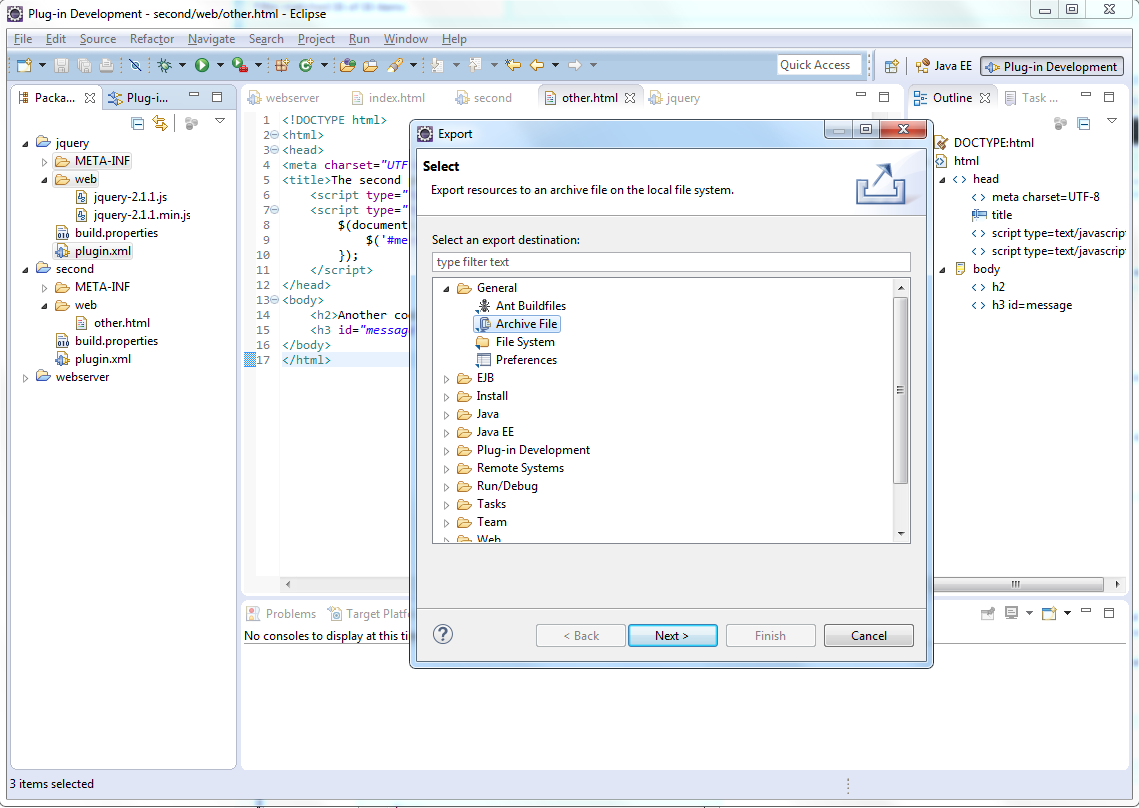Image resolution: width=1139 pixels, height=808 pixels.
Task: Select jquery-2.1.1.min.js in Package Explorer
Action: (x=134, y=215)
